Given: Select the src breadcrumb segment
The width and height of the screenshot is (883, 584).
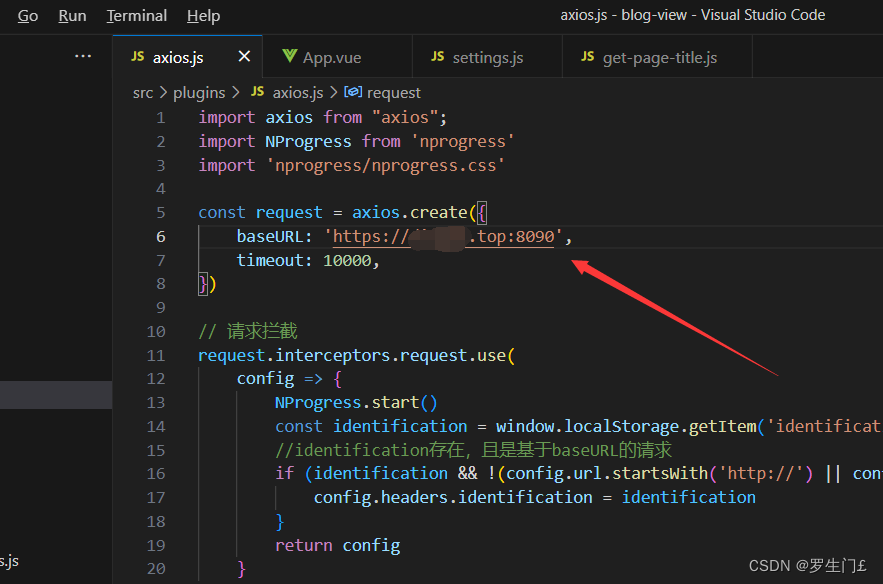Looking at the screenshot, I should point(143,93).
